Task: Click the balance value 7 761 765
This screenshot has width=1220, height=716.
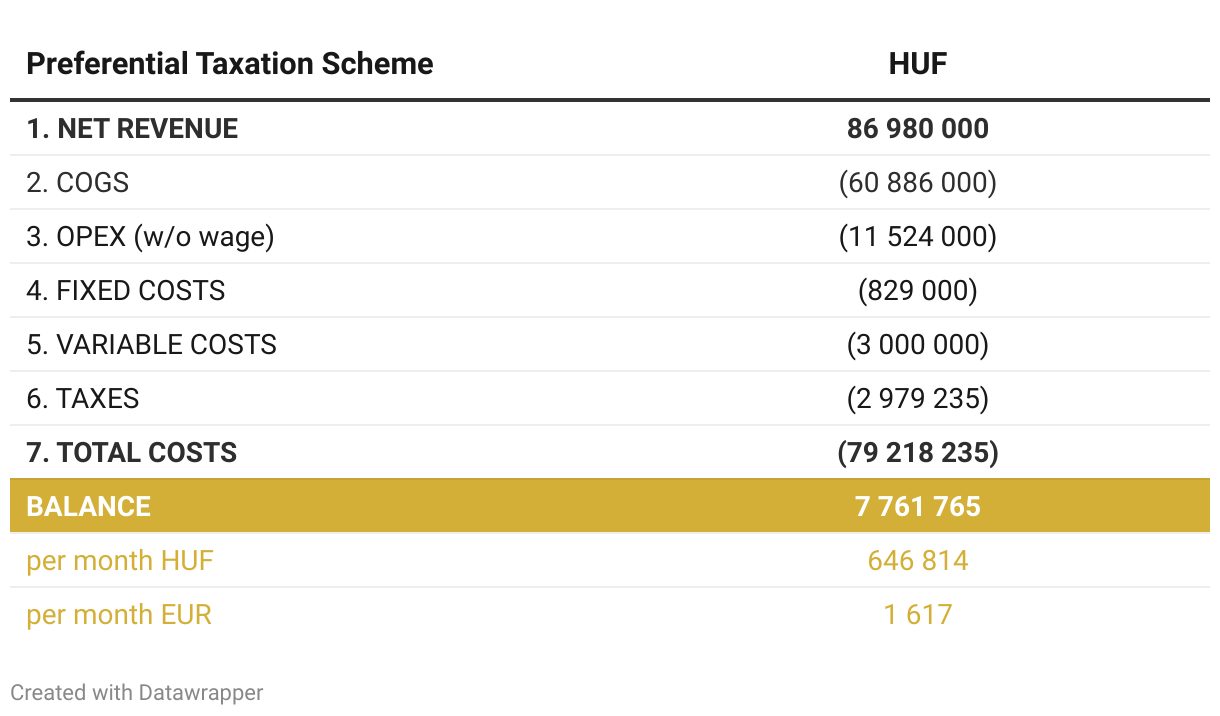Action: pos(917,506)
